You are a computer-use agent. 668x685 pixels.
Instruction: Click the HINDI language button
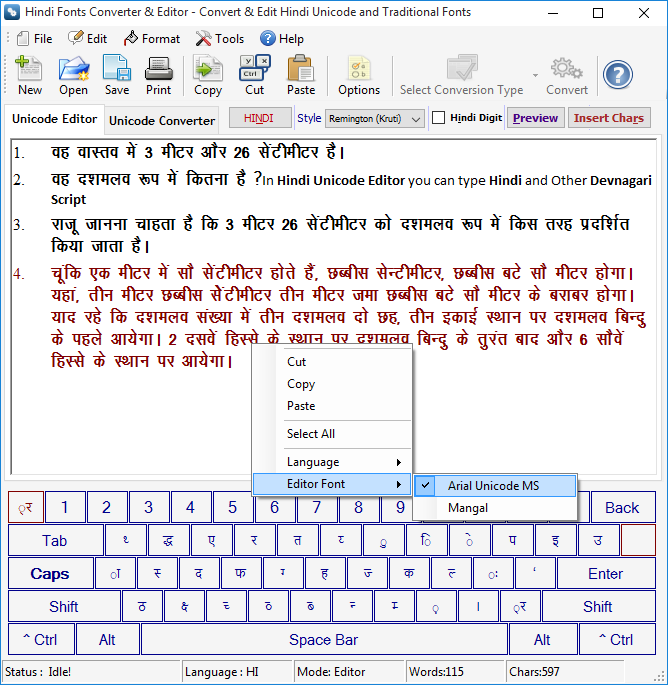[259, 118]
